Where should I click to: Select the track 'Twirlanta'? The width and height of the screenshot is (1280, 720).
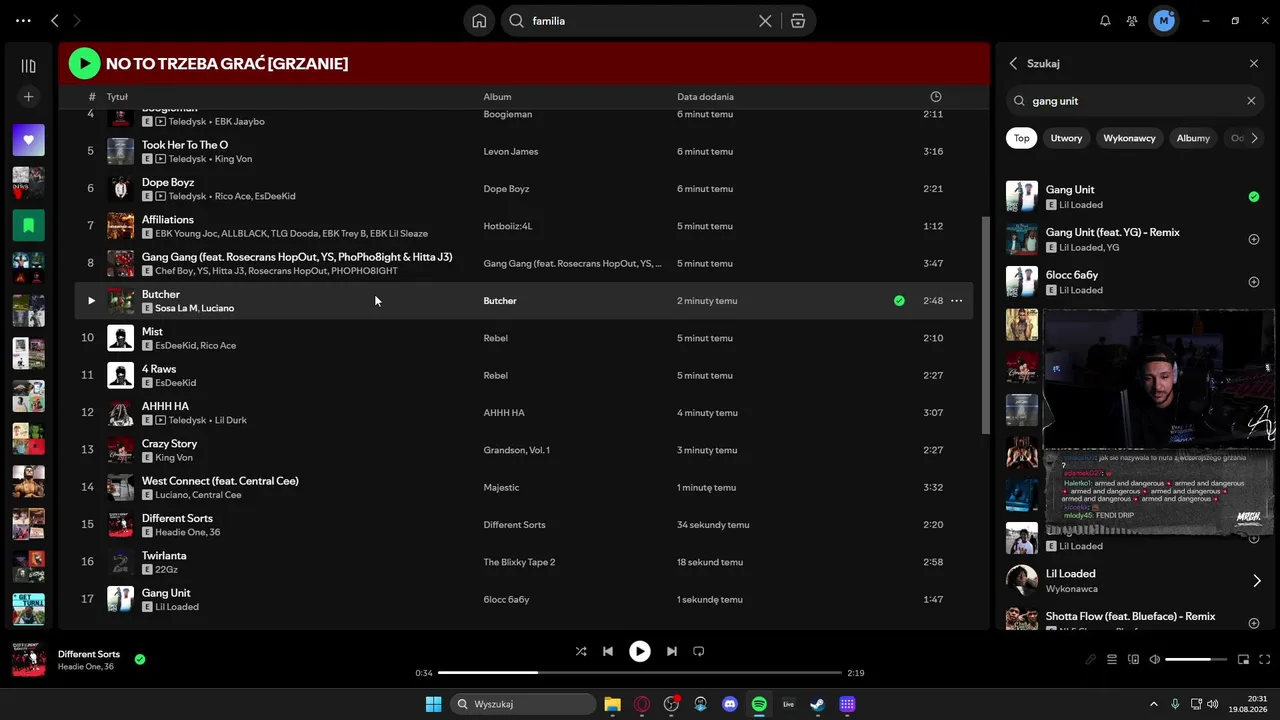coord(164,556)
